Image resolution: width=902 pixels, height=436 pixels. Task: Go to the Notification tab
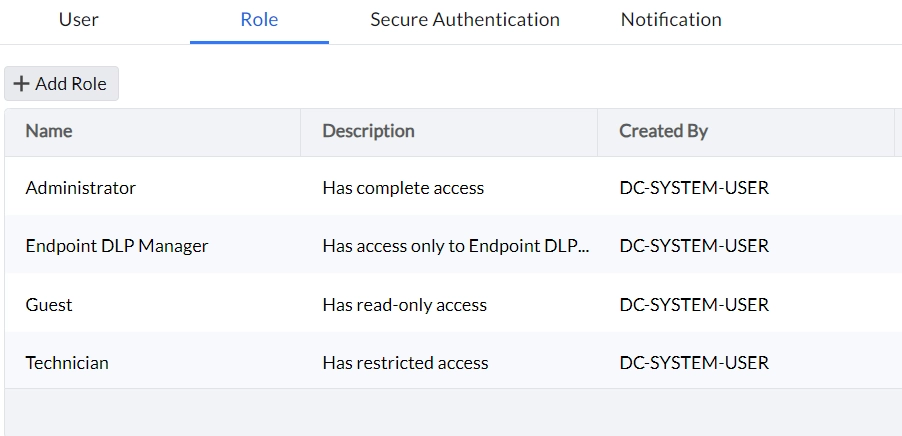tap(671, 20)
